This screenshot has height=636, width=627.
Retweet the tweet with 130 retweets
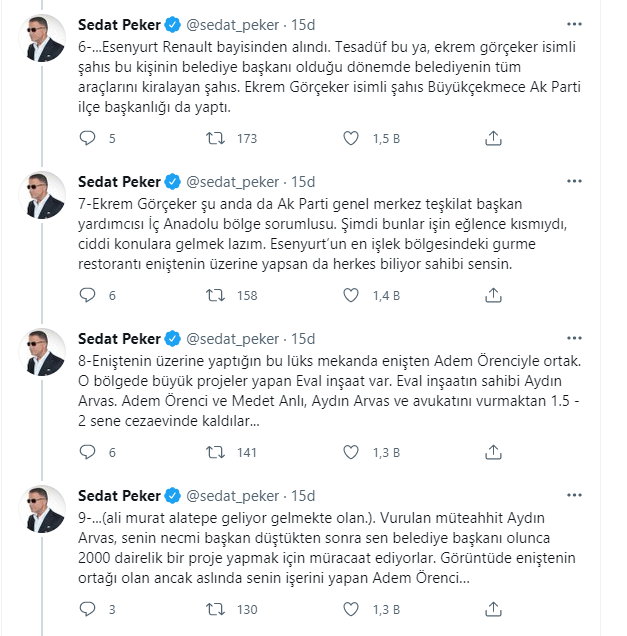pyautogui.click(x=215, y=609)
